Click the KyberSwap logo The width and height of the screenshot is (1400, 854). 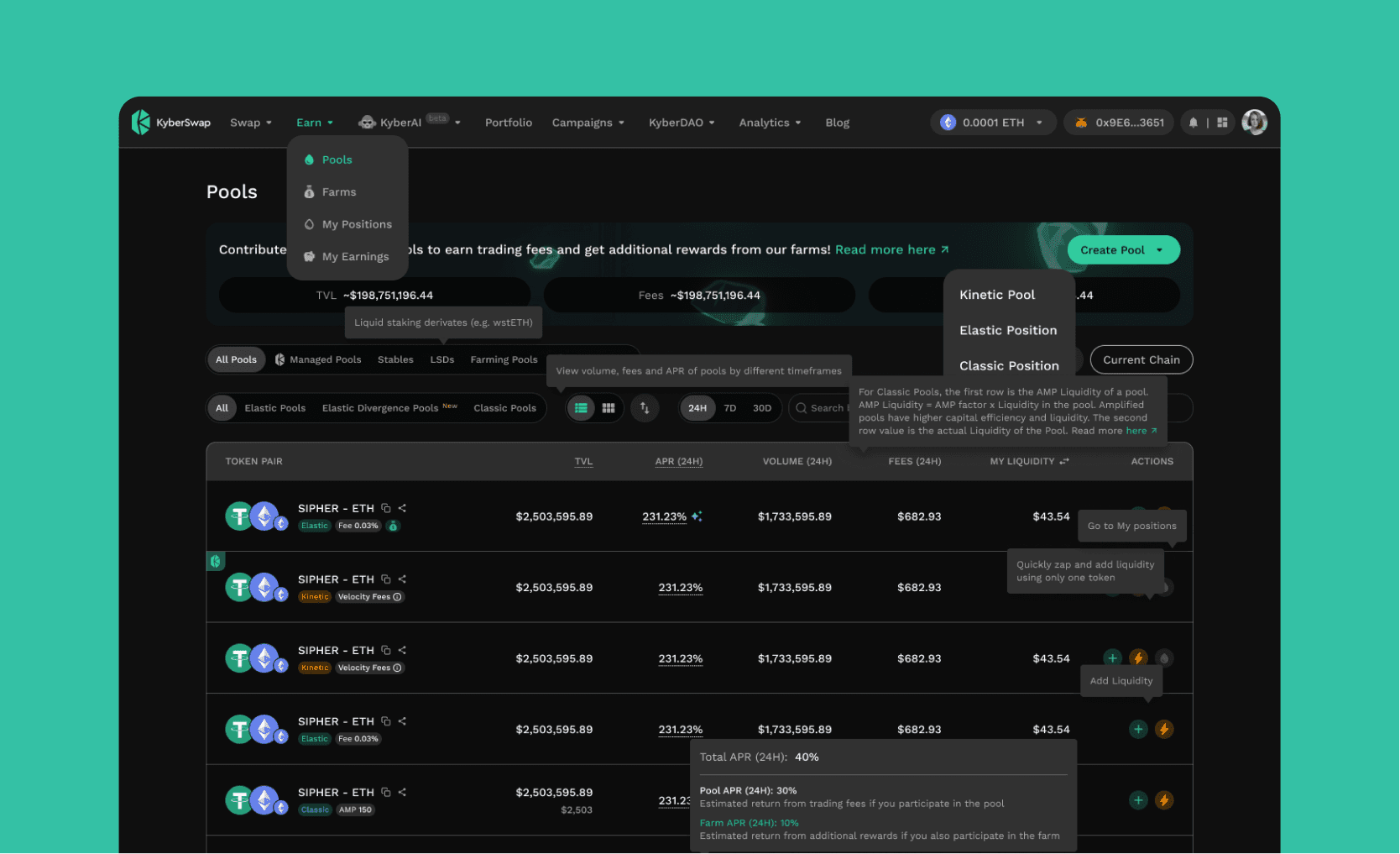pyautogui.click(x=171, y=123)
